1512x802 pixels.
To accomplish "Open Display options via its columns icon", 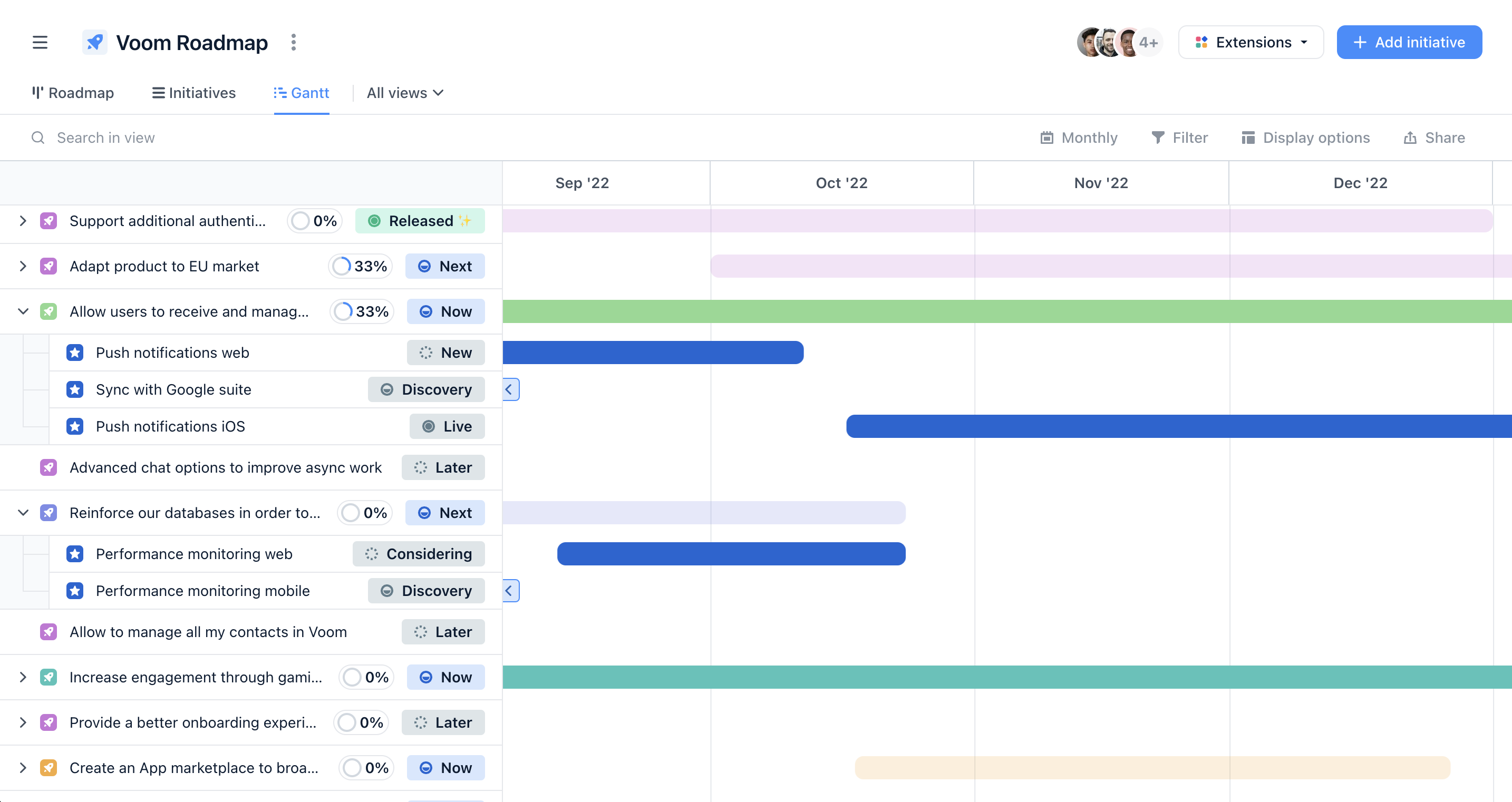I will point(1248,138).
